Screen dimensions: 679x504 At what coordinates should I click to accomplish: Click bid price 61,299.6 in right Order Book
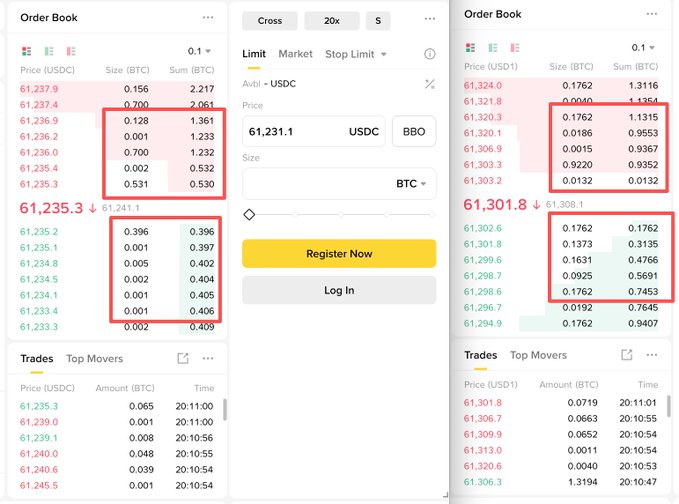coord(483,260)
